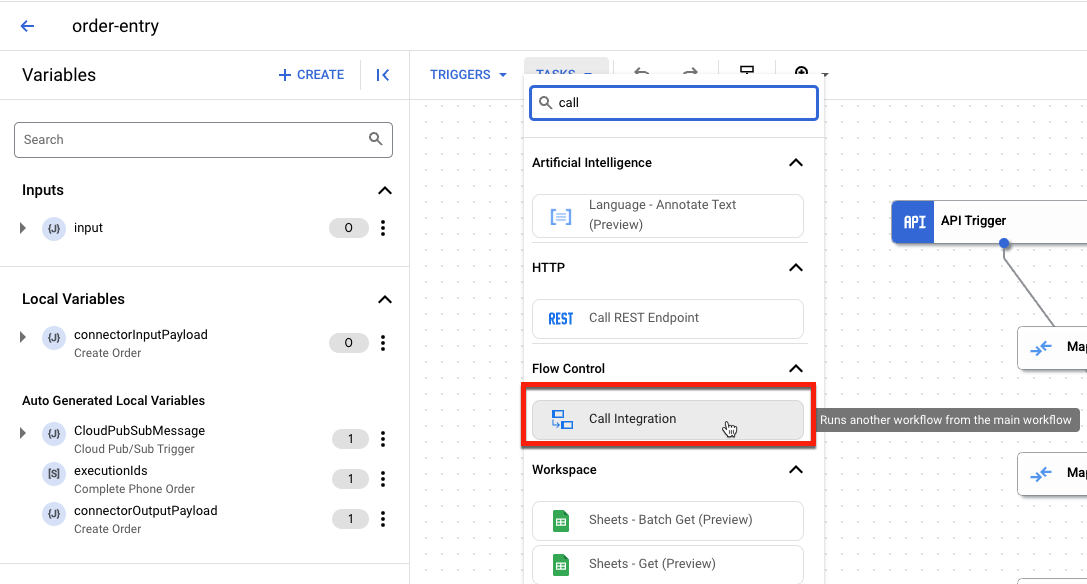The width and height of the screenshot is (1087, 584).
Task: Collapse the Flow Control category
Action: pos(796,368)
